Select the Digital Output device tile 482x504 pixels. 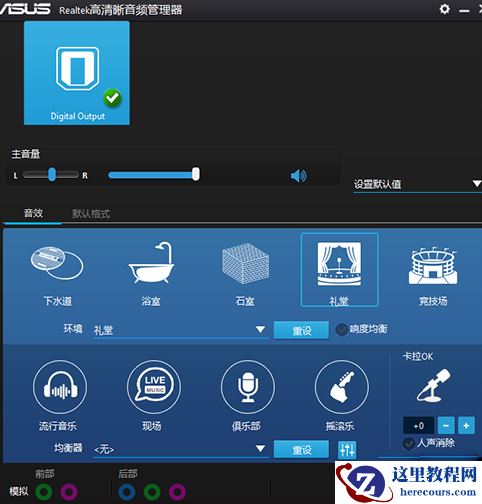coord(77,73)
